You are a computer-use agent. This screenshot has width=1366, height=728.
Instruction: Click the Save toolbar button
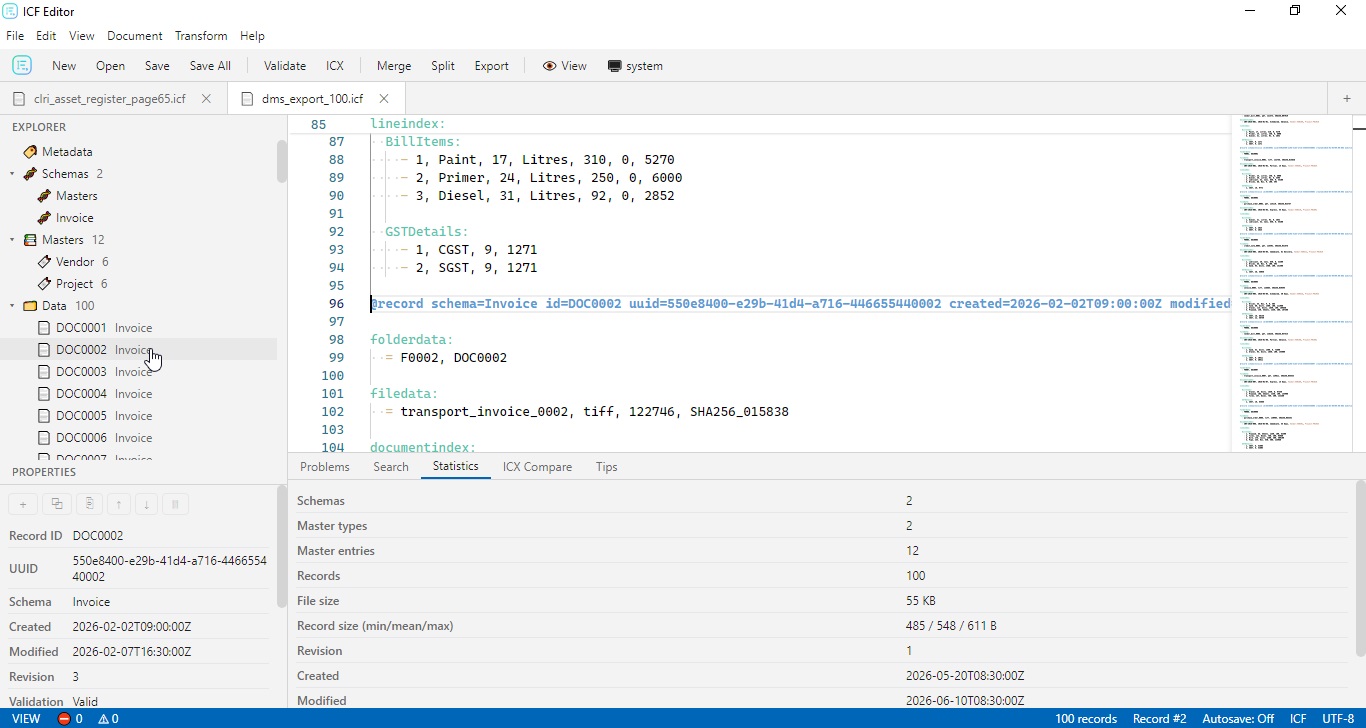tap(157, 66)
